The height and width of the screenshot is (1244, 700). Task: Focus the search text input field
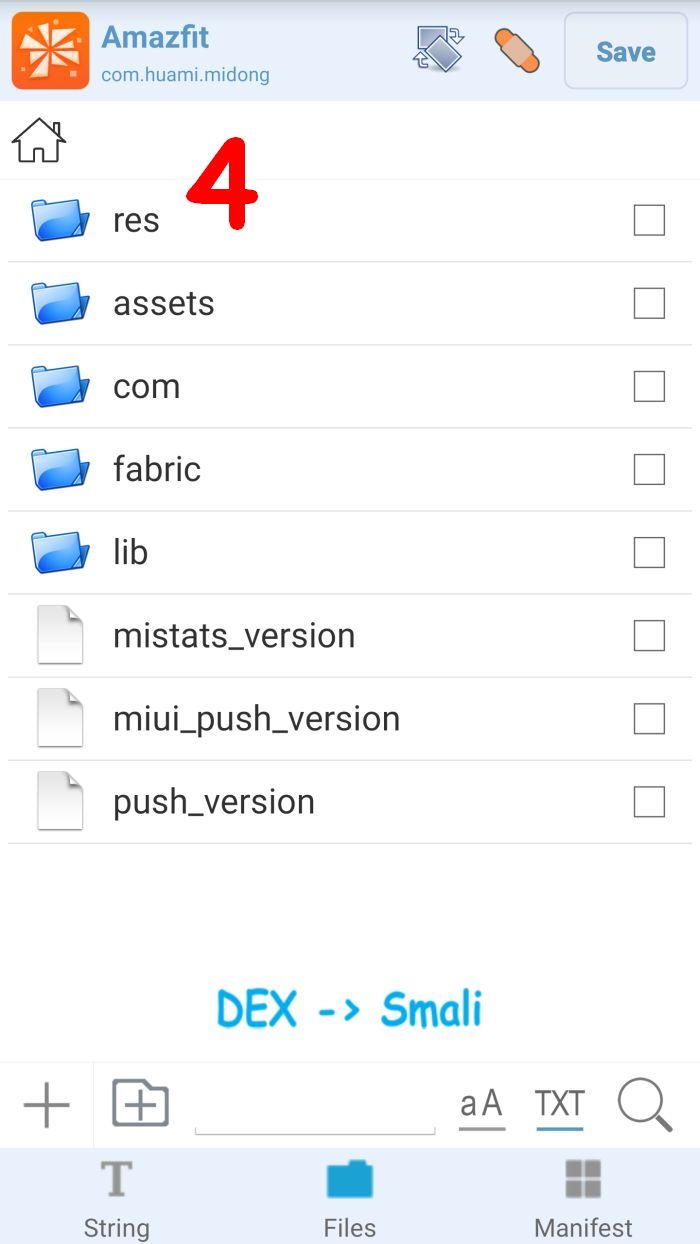[x=315, y=1110]
